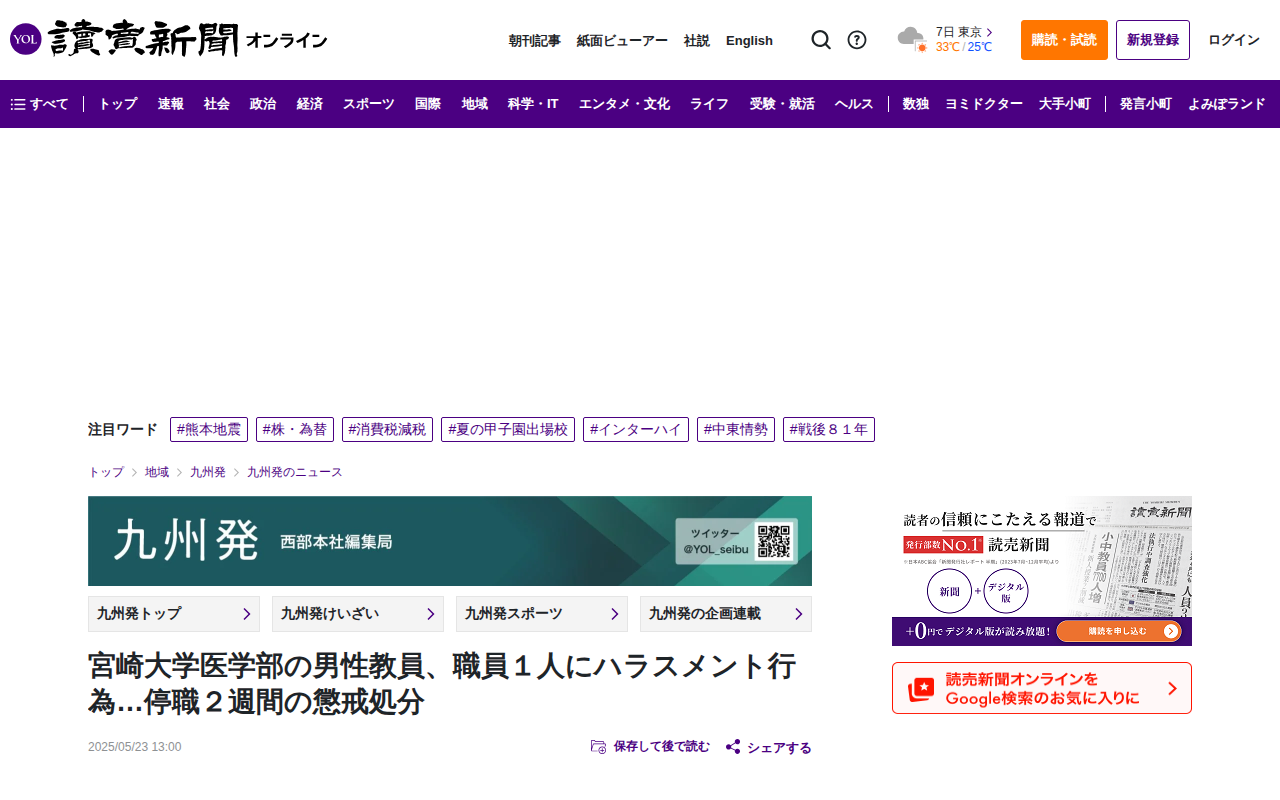
Task: Select the 国際 nav item
Action: [x=428, y=104]
